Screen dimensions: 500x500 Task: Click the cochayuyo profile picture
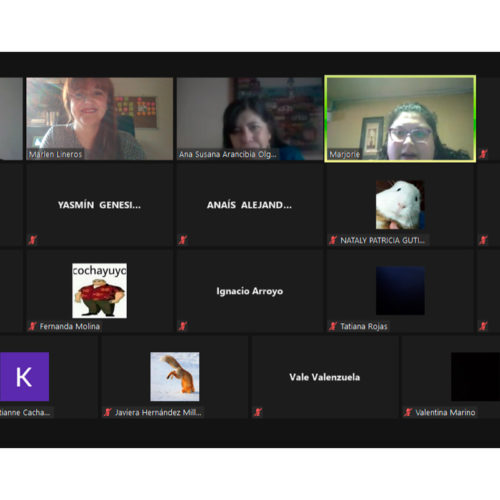coord(100,291)
